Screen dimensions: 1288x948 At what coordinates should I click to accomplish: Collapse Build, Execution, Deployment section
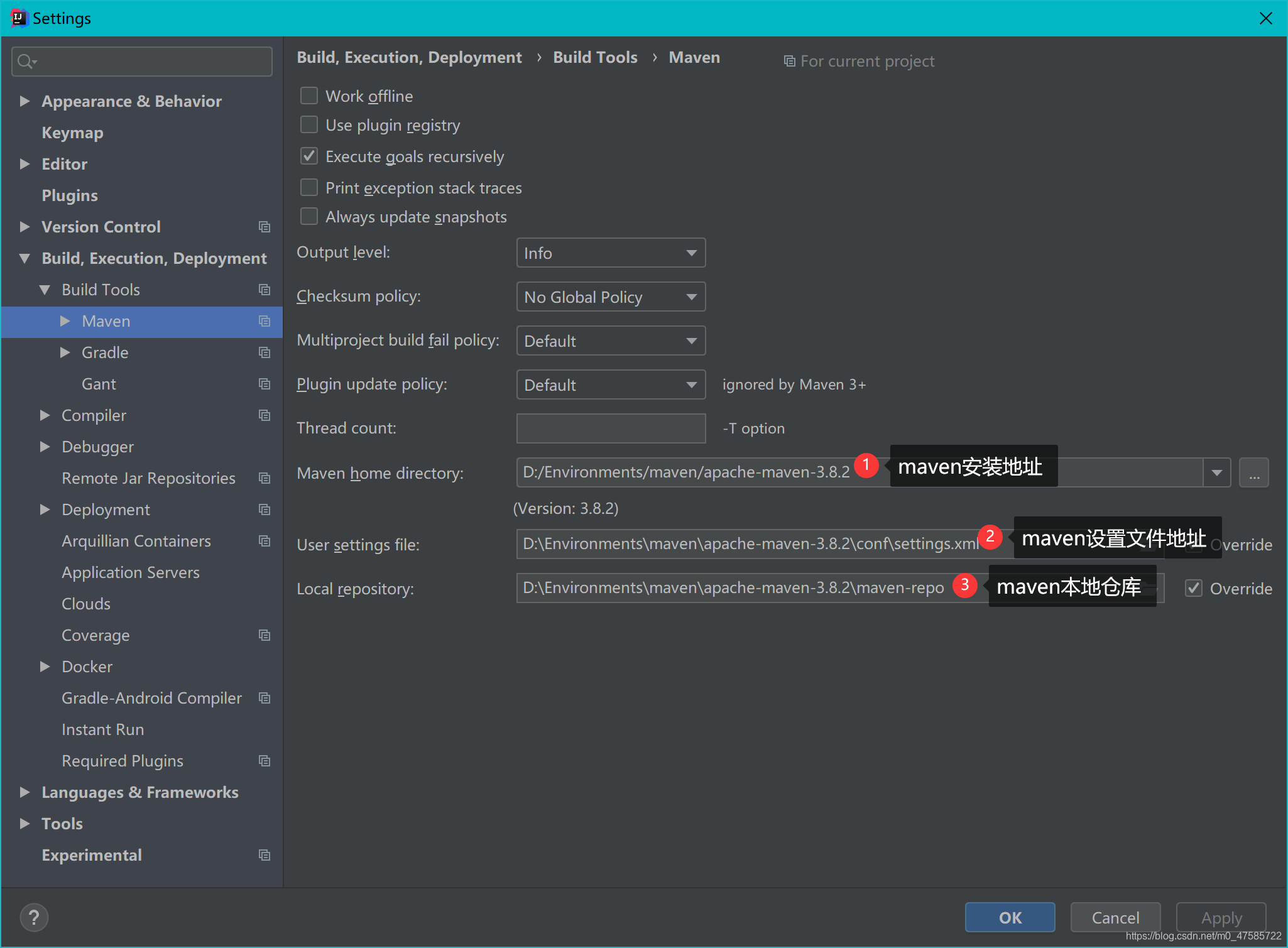click(25, 258)
